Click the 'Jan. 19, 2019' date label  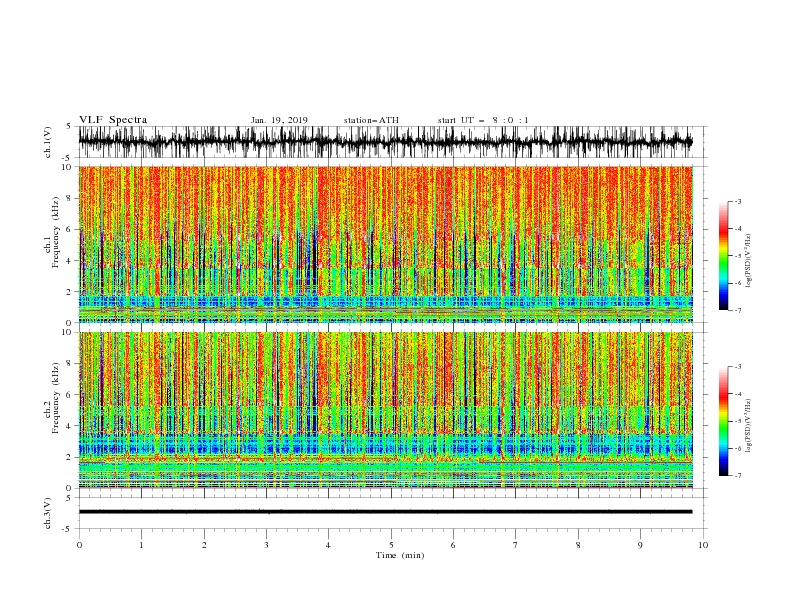(x=279, y=120)
